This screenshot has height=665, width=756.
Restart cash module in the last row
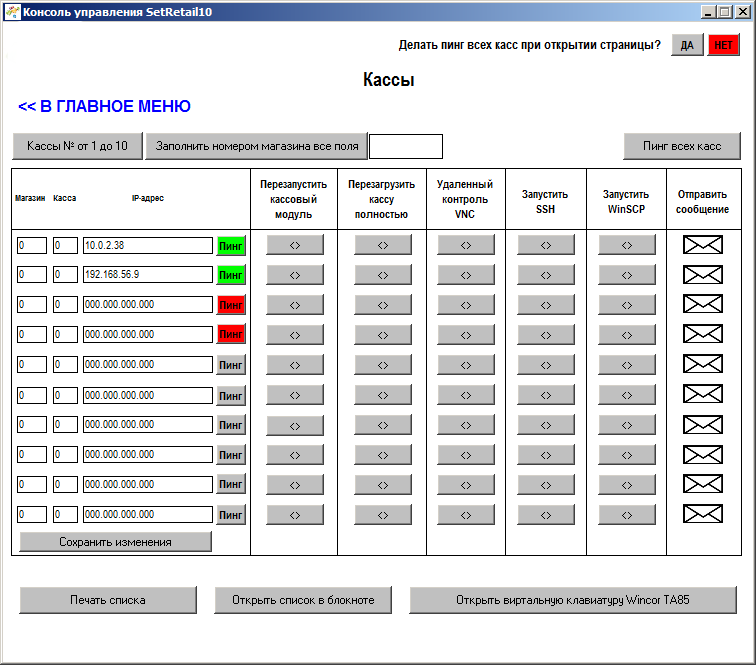pyautogui.click(x=295, y=515)
